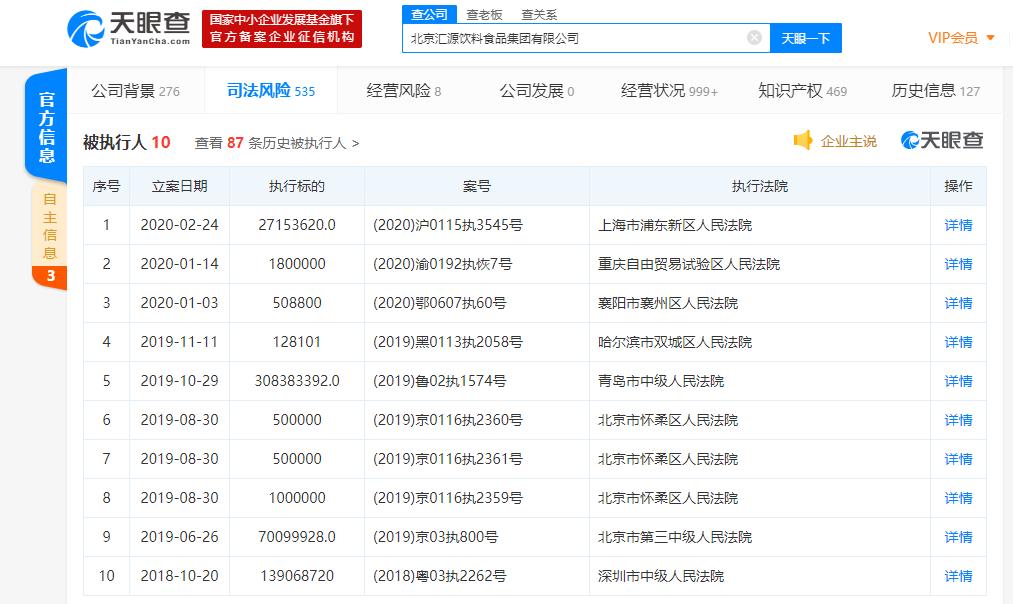Select the 查公司 search tab
This screenshot has height=604, width=1013.
(430, 14)
